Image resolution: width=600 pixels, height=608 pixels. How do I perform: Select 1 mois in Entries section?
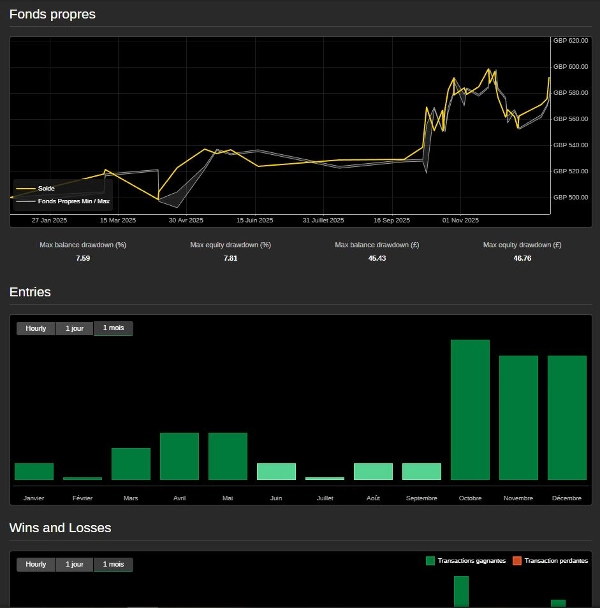(x=113, y=328)
